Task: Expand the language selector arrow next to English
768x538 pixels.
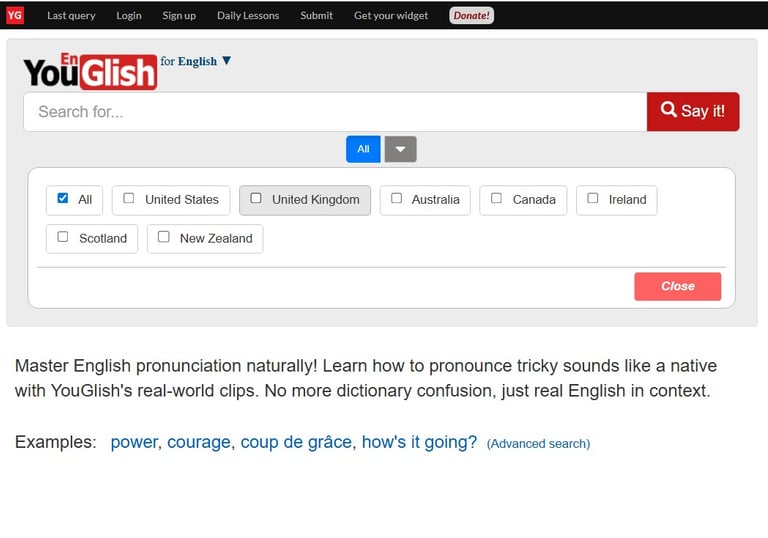Action: click(x=226, y=61)
